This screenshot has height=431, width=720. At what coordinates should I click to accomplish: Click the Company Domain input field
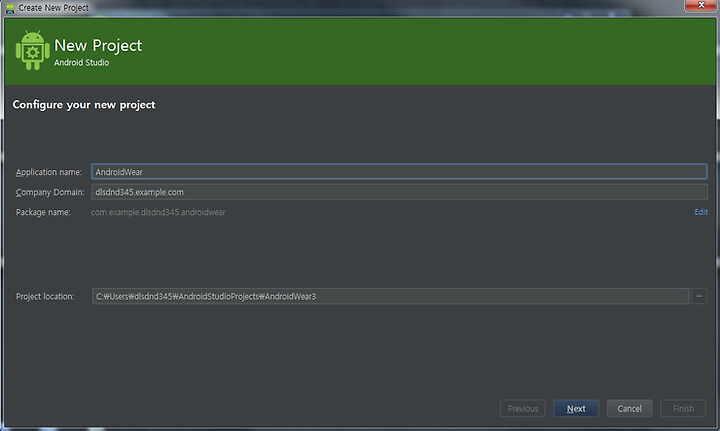coord(399,192)
